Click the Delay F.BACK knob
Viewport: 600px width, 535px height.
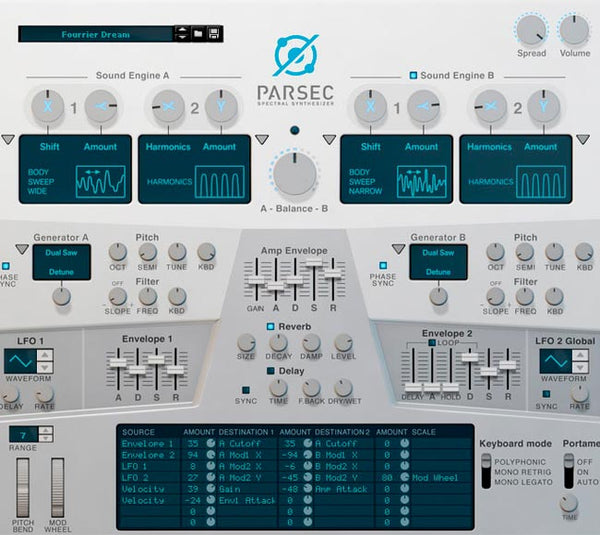coord(311,388)
